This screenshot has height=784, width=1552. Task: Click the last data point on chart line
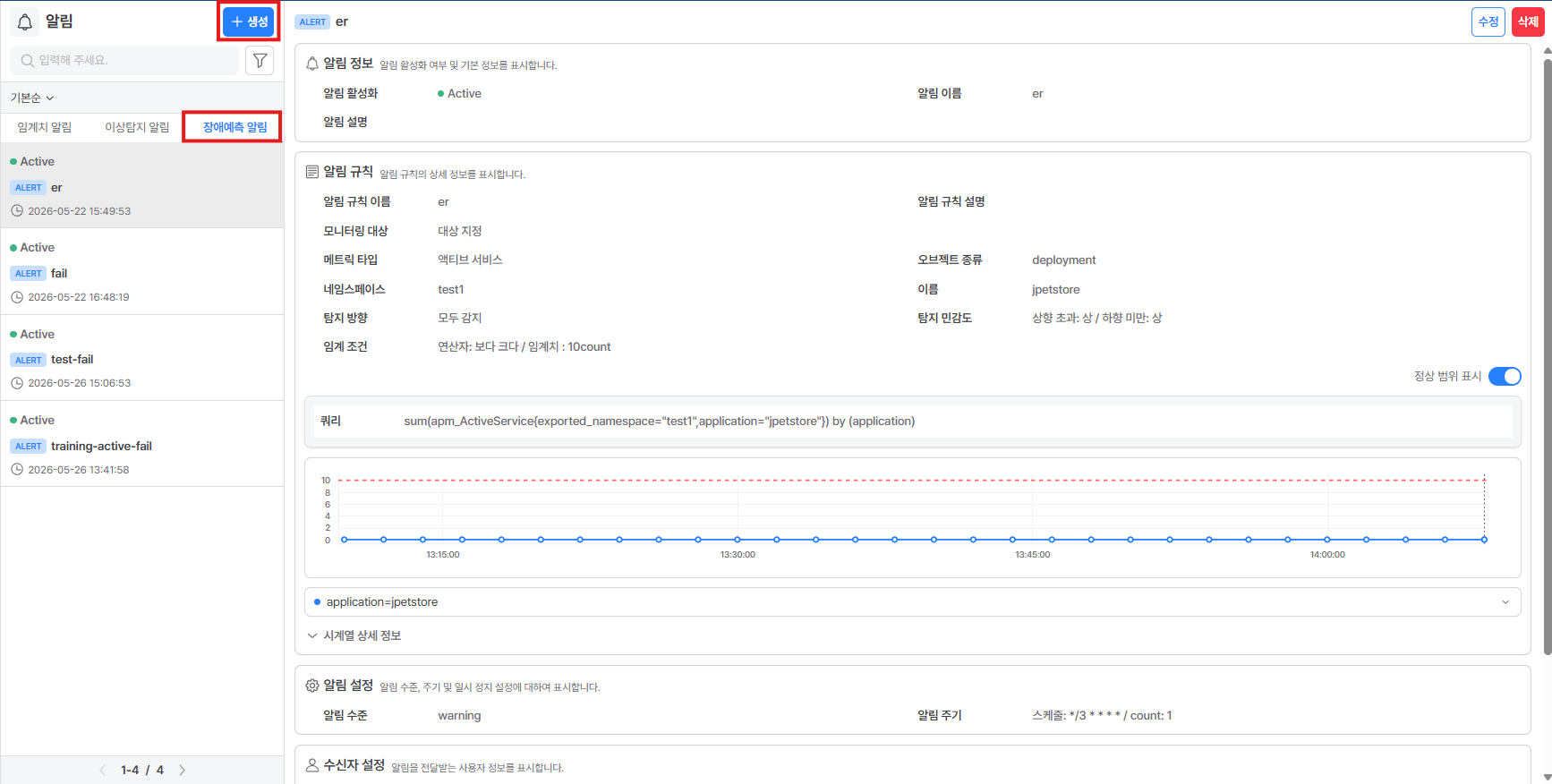click(1484, 540)
